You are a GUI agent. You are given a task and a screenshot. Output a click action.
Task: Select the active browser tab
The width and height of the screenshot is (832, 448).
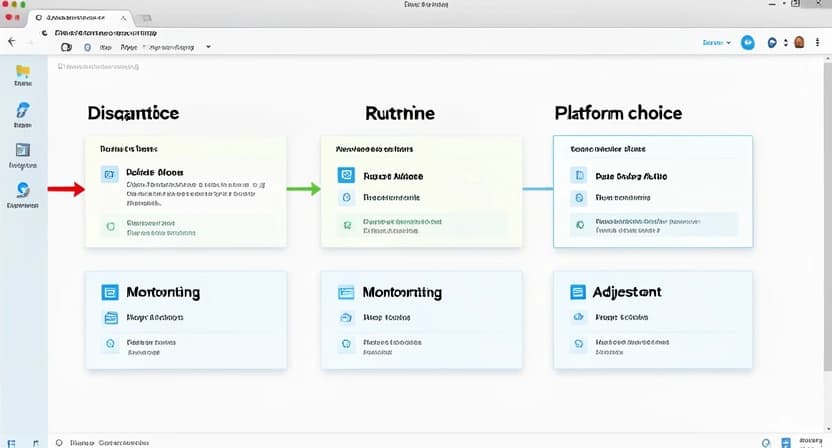[x=80, y=18]
